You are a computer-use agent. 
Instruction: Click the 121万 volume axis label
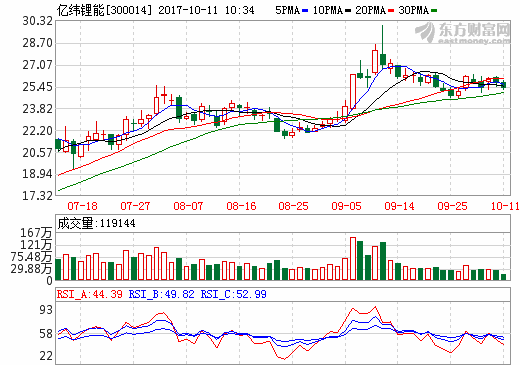point(36,245)
